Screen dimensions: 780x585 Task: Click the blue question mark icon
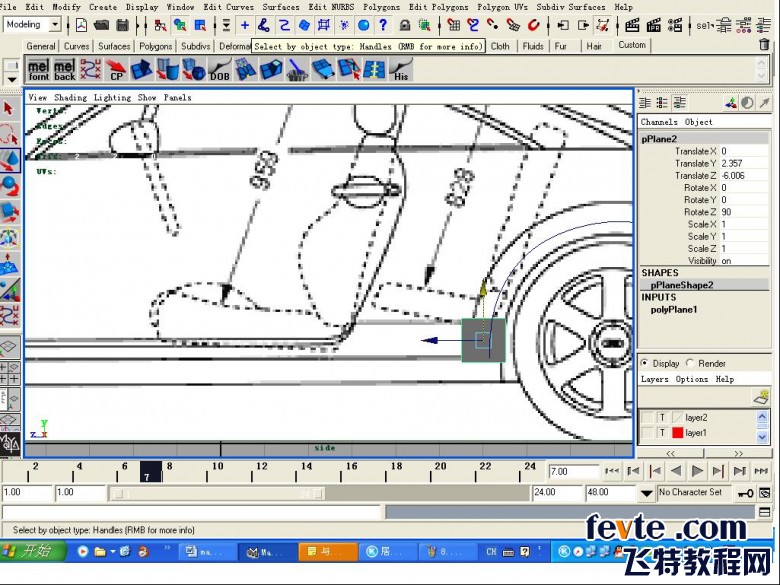[x=383, y=25]
